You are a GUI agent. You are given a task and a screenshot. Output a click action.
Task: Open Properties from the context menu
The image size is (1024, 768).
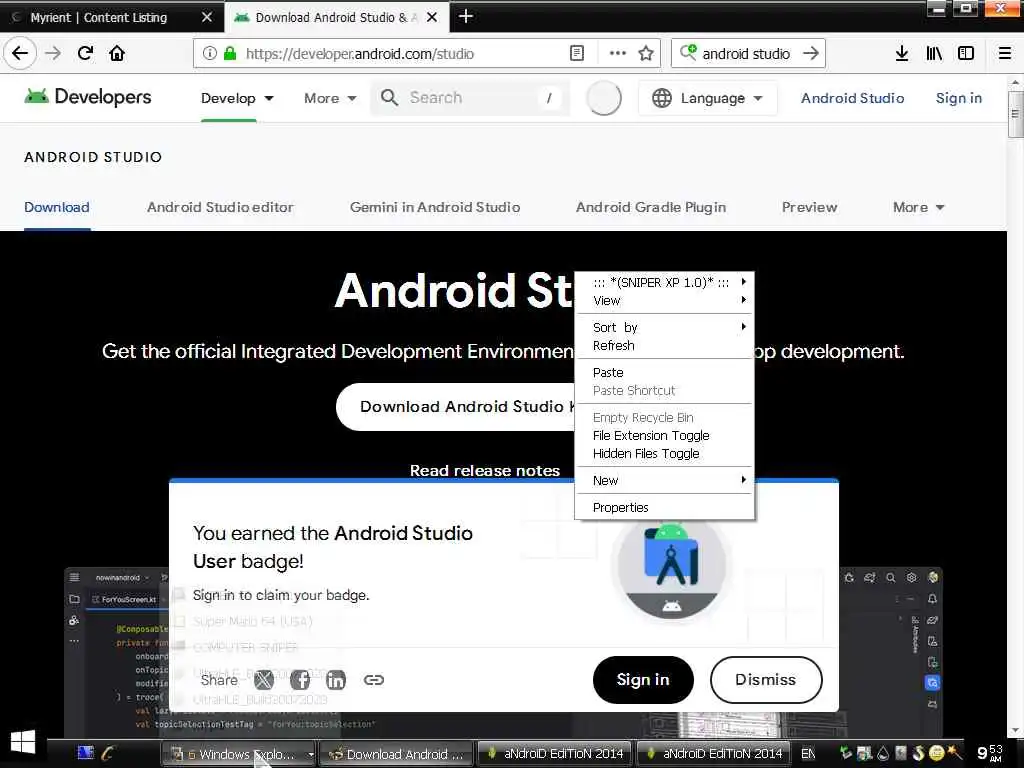[x=664, y=507]
